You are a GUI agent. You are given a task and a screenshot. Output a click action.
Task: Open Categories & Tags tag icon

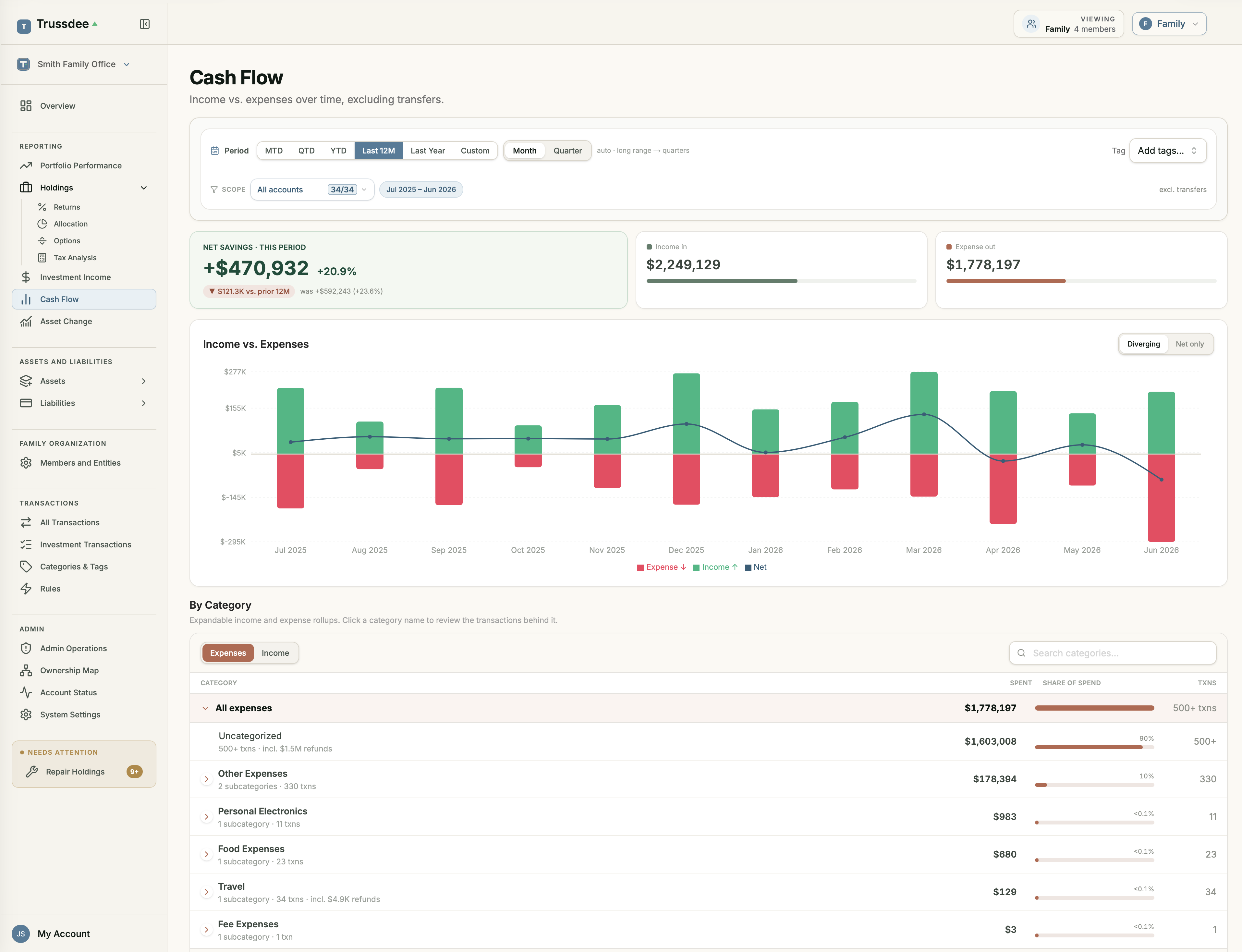(x=26, y=566)
